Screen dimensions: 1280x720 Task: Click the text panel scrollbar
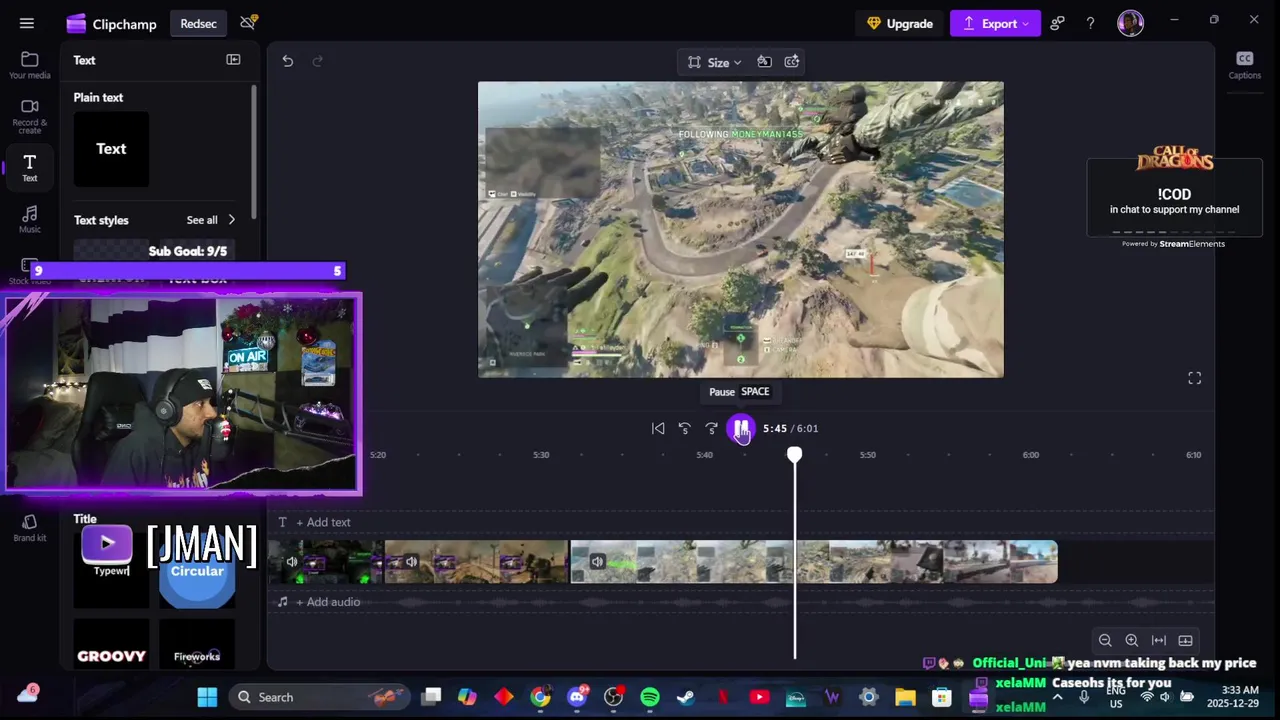pos(253,150)
